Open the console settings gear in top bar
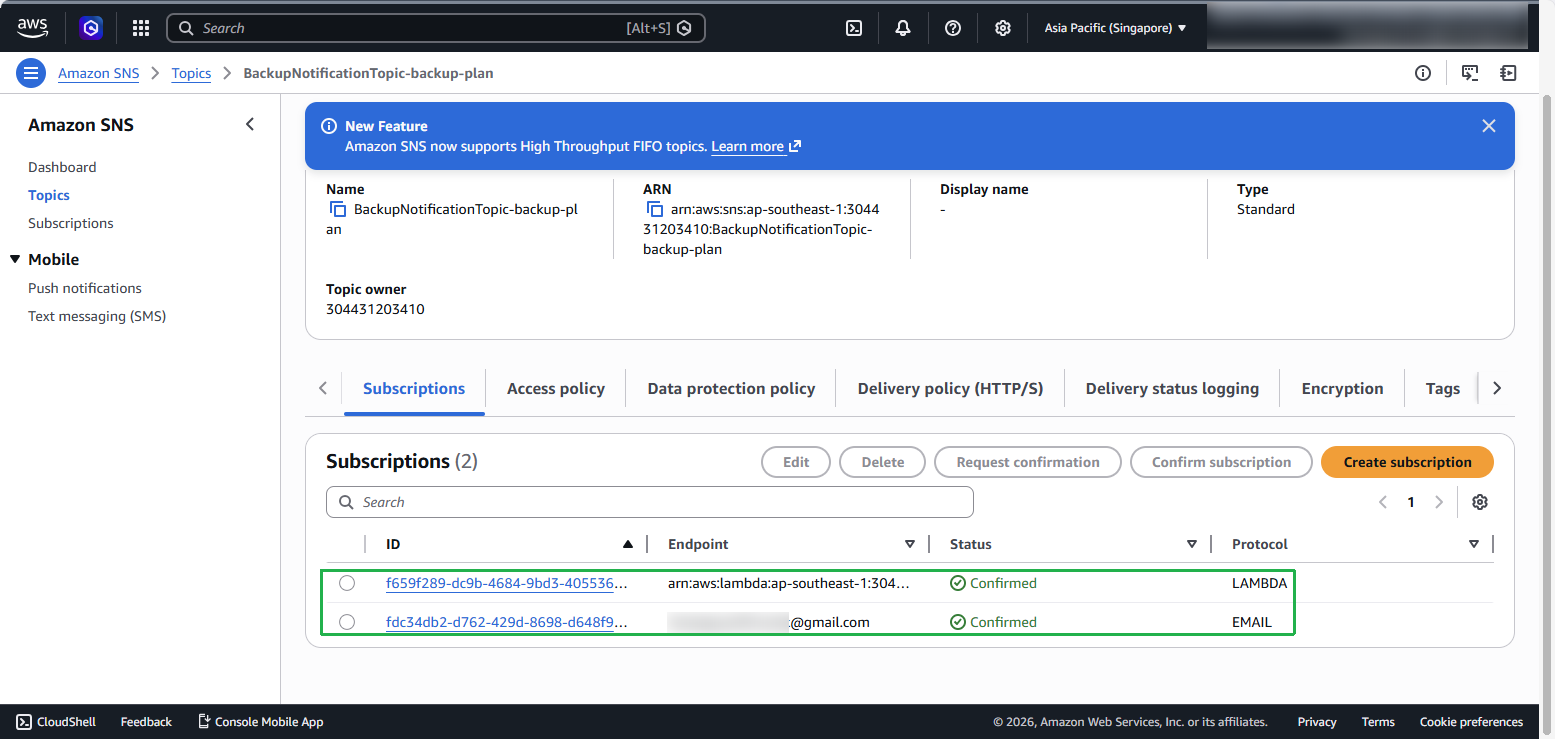Image resolution: width=1555 pixels, height=739 pixels. coord(1003,28)
